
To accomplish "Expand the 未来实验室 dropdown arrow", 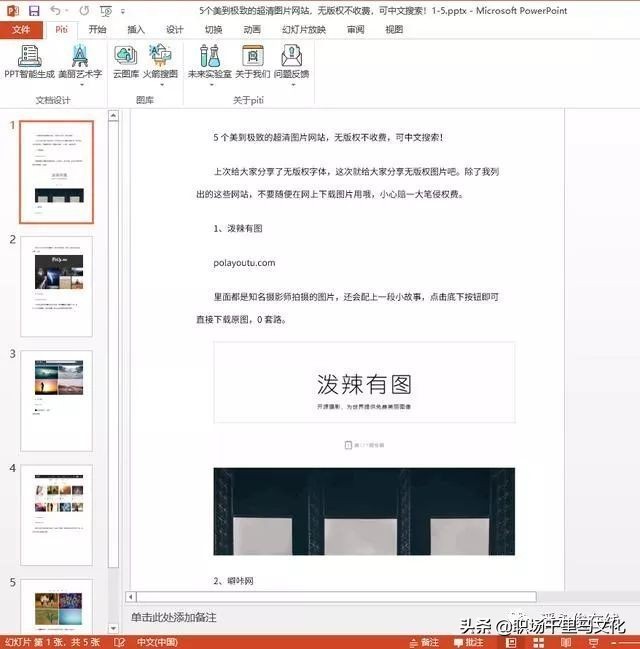I will click(x=212, y=85).
